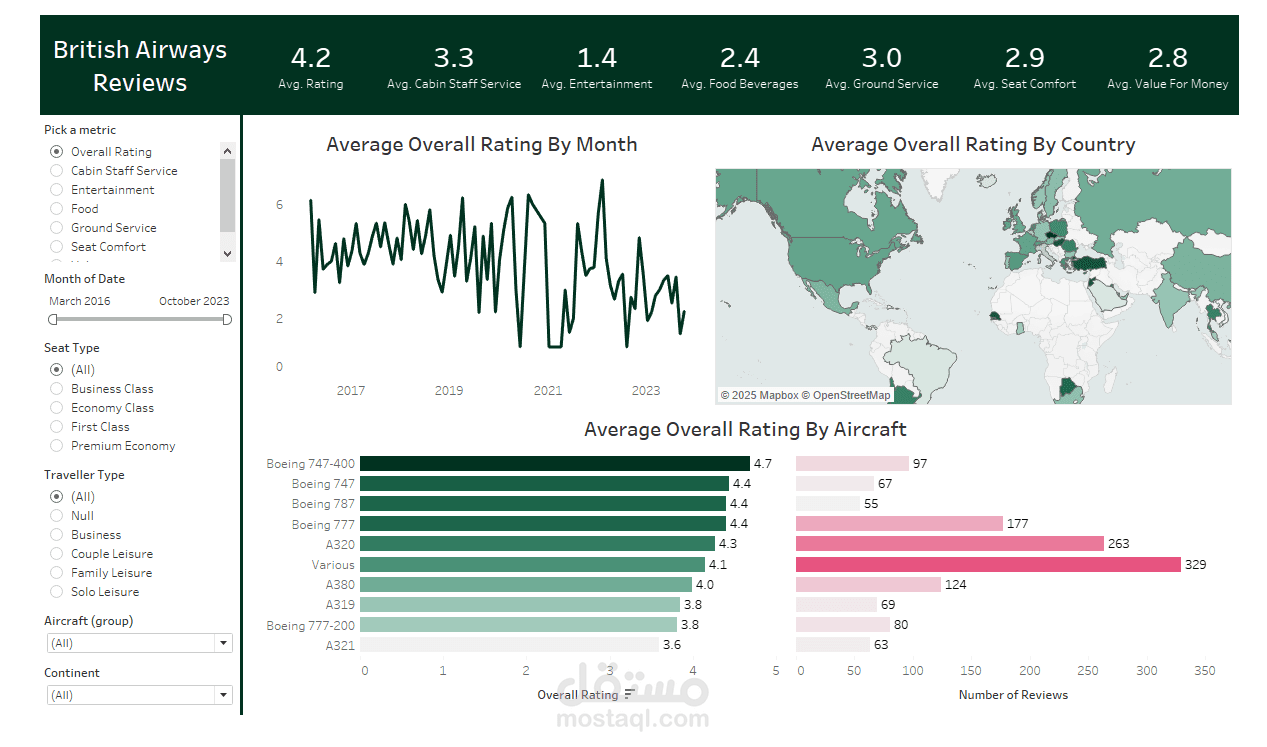
Task: Choose Ground Service metric
Action: pos(56,228)
